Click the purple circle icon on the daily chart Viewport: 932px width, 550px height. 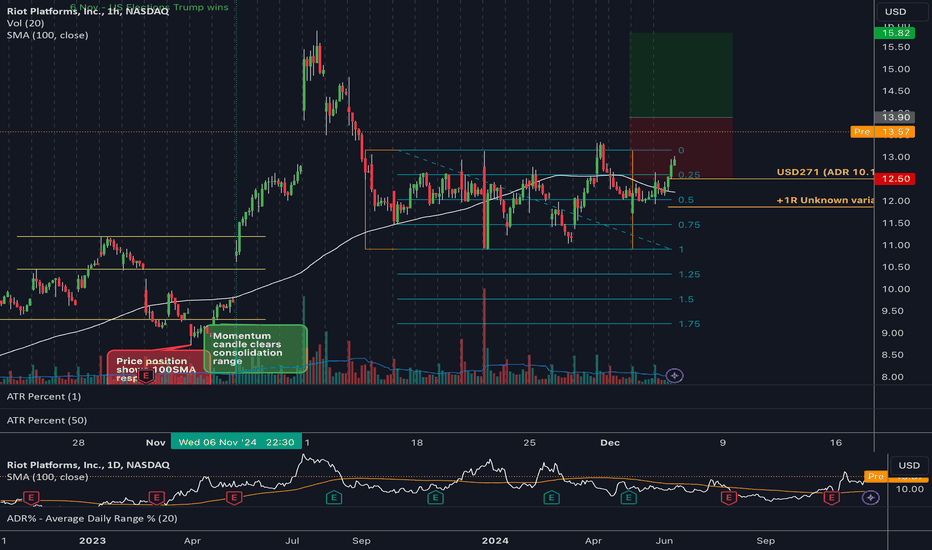871,497
